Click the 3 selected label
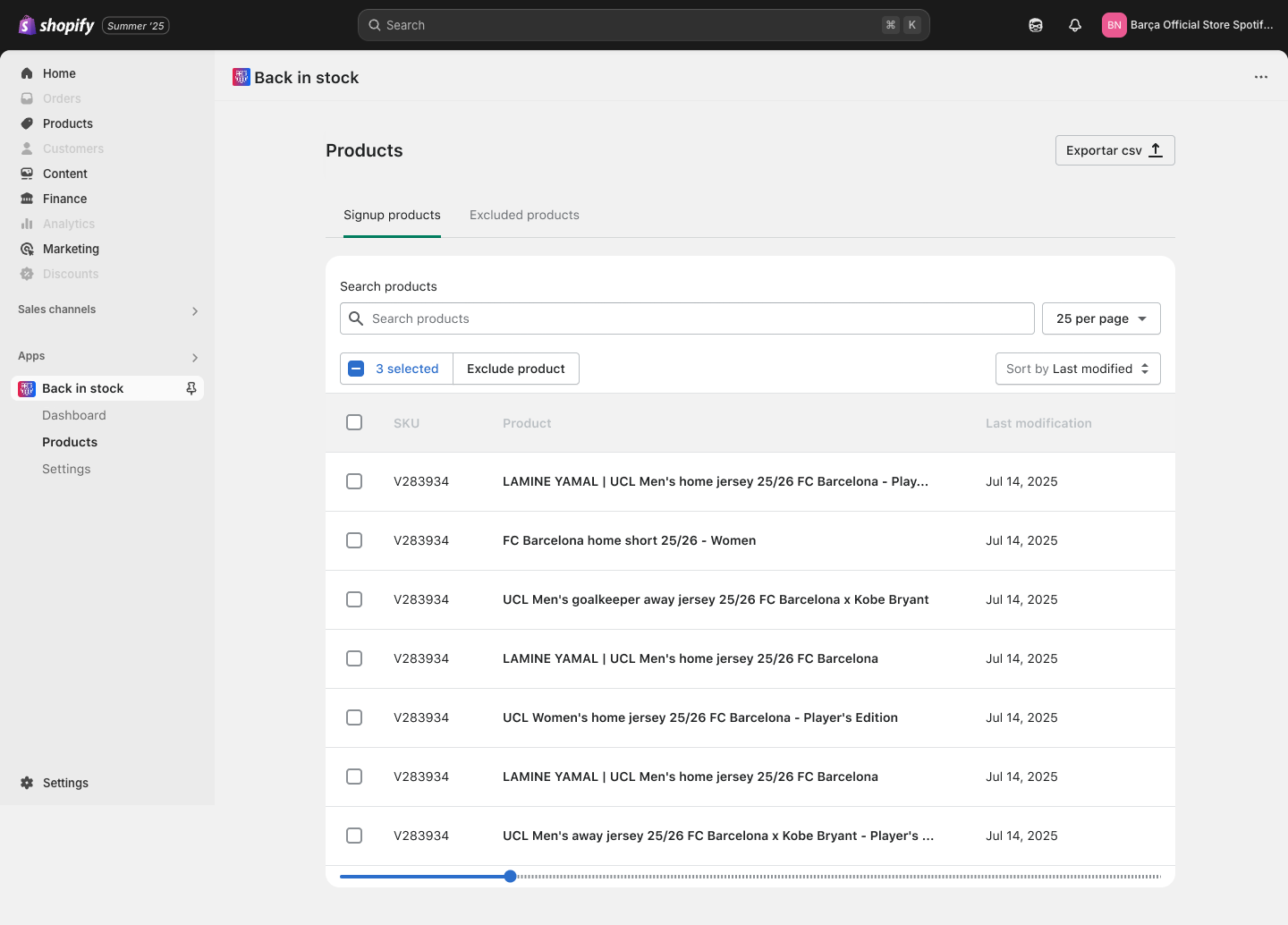Viewport: 1288px width, 925px height. 407,369
